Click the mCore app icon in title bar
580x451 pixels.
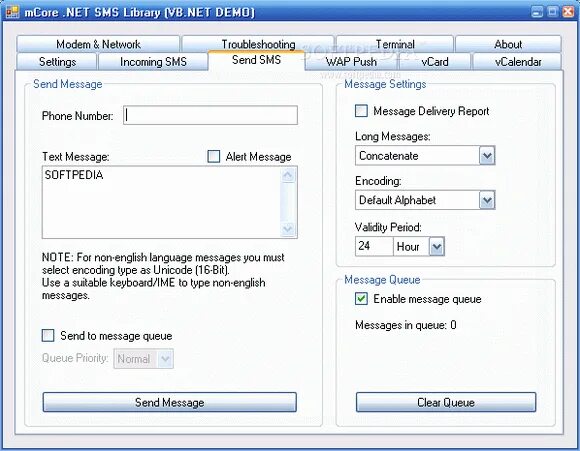[x=12, y=12]
